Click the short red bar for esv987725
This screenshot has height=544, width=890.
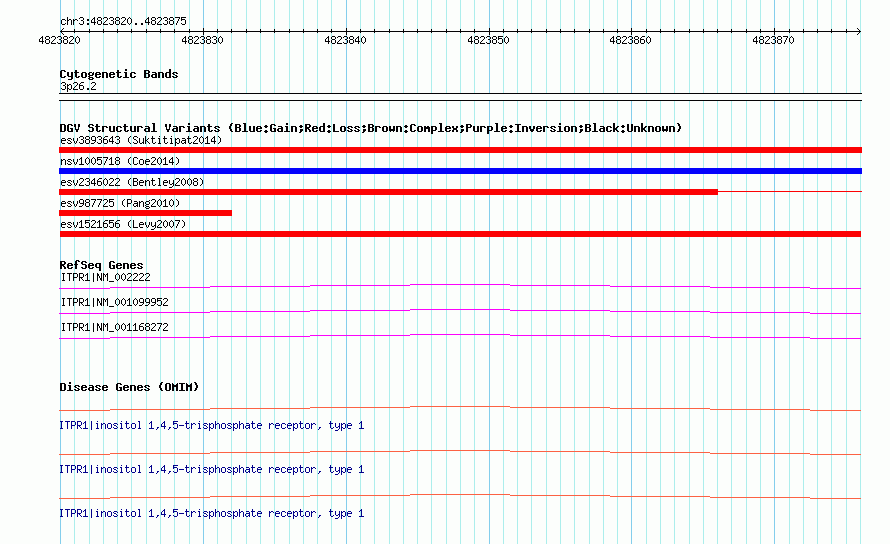coord(145,213)
